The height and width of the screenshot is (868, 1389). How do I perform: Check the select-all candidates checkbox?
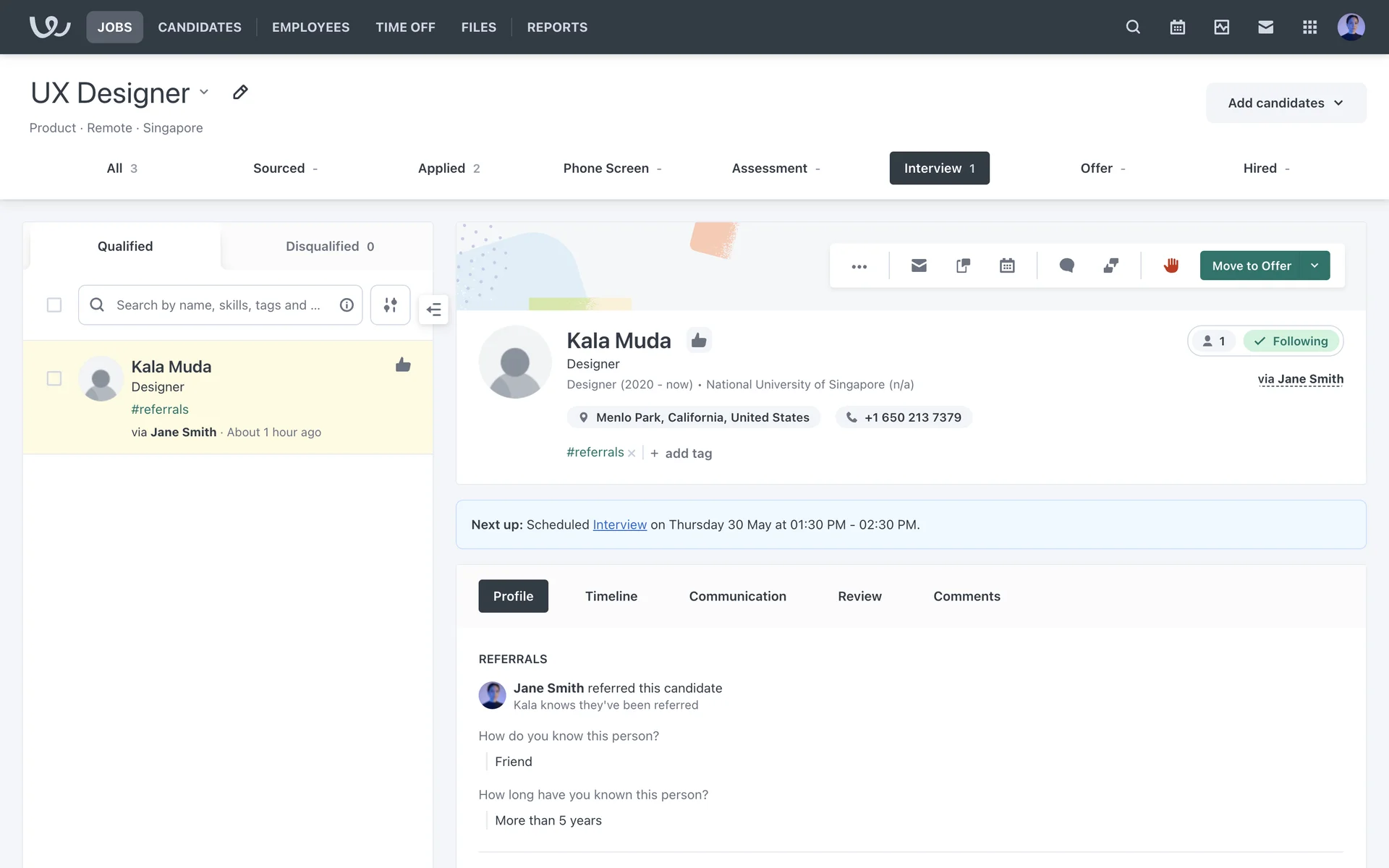point(54,305)
